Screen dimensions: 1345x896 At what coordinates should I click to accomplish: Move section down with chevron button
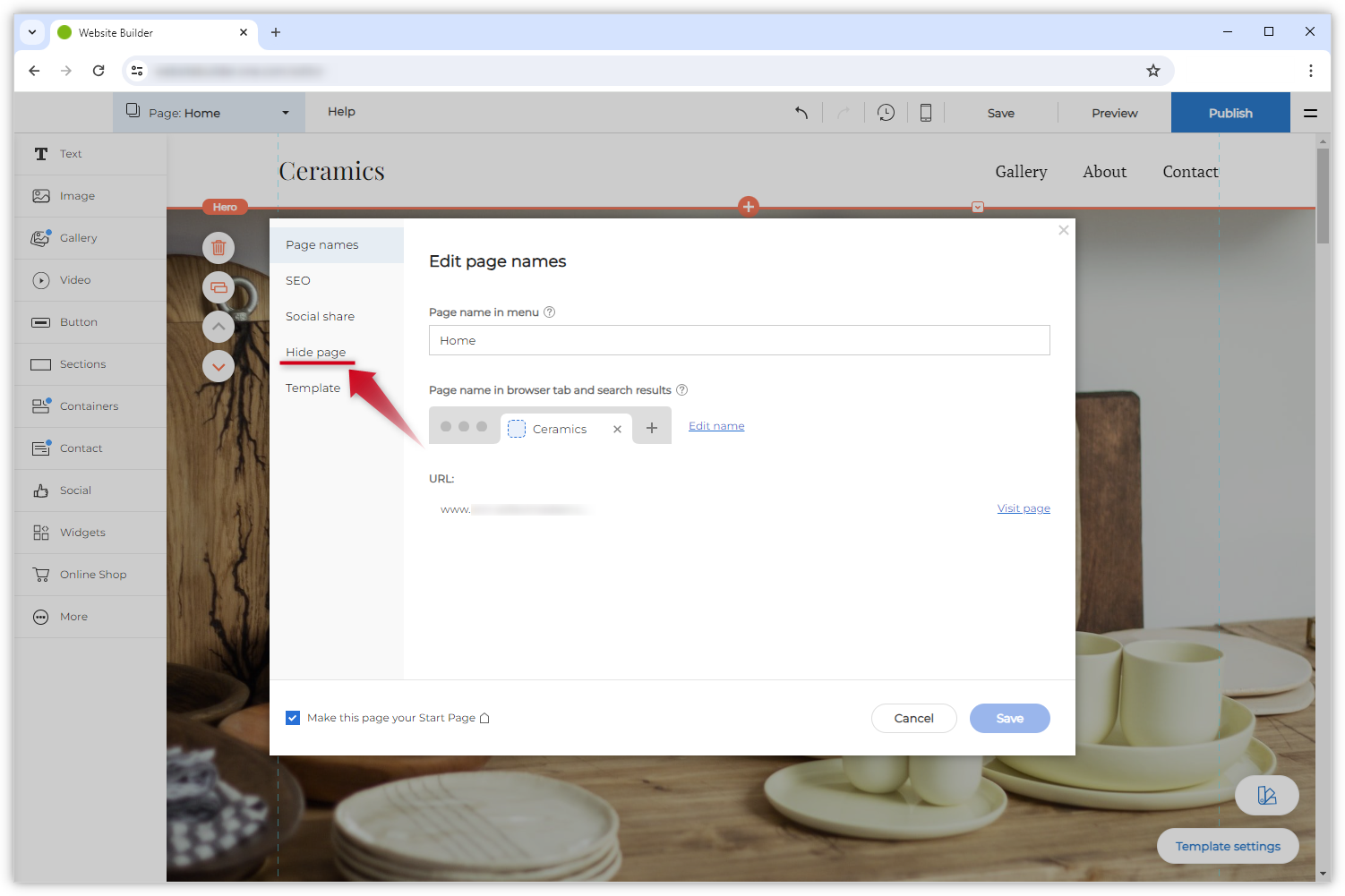(218, 366)
